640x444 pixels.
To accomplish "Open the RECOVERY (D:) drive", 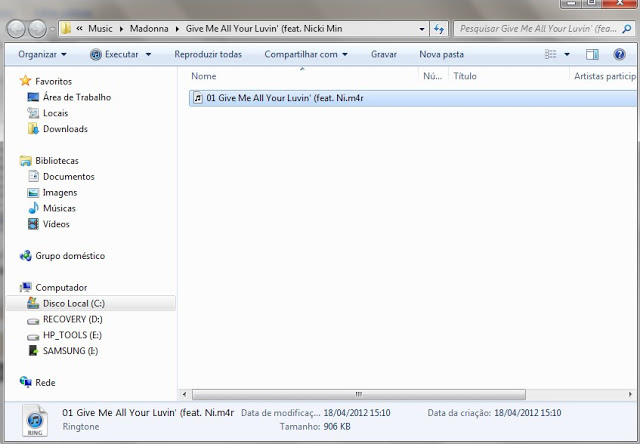I will click(x=72, y=319).
